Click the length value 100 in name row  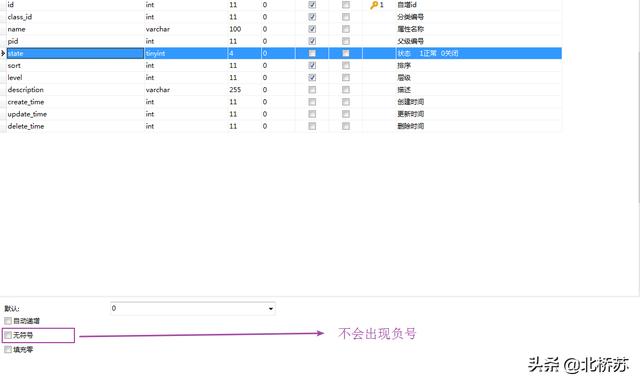pyautogui.click(x=235, y=29)
